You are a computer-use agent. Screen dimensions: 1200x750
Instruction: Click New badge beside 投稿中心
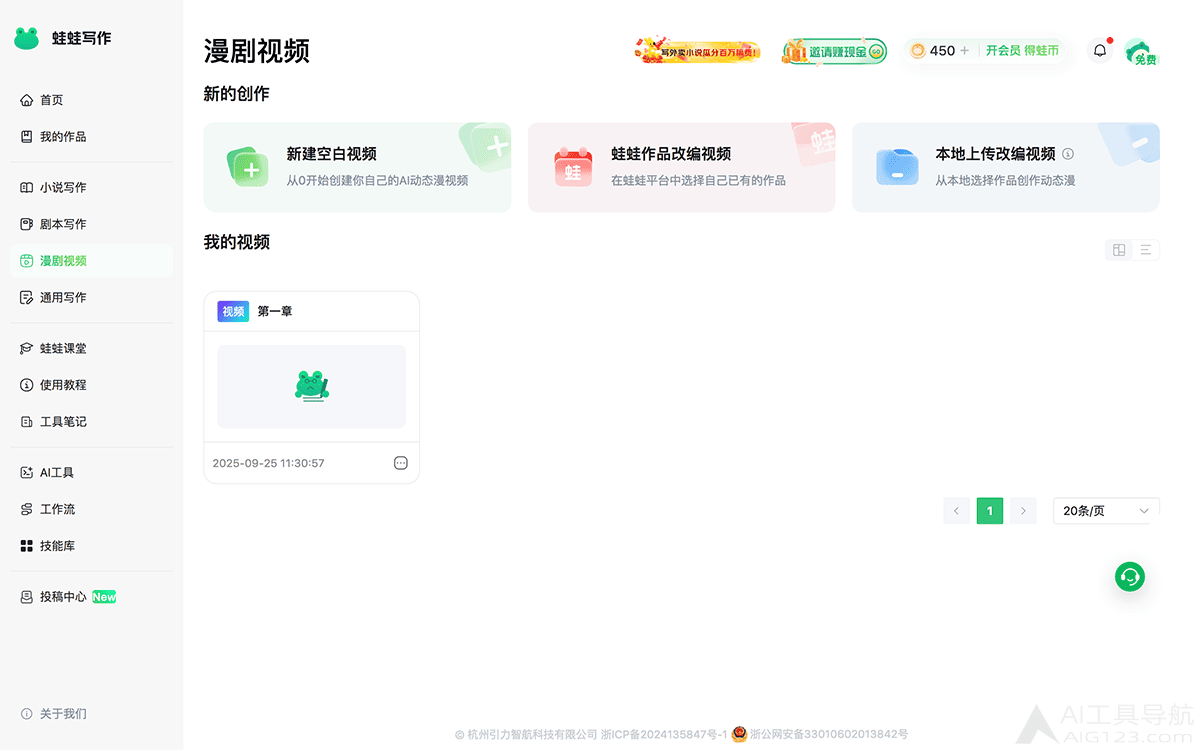point(104,597)
